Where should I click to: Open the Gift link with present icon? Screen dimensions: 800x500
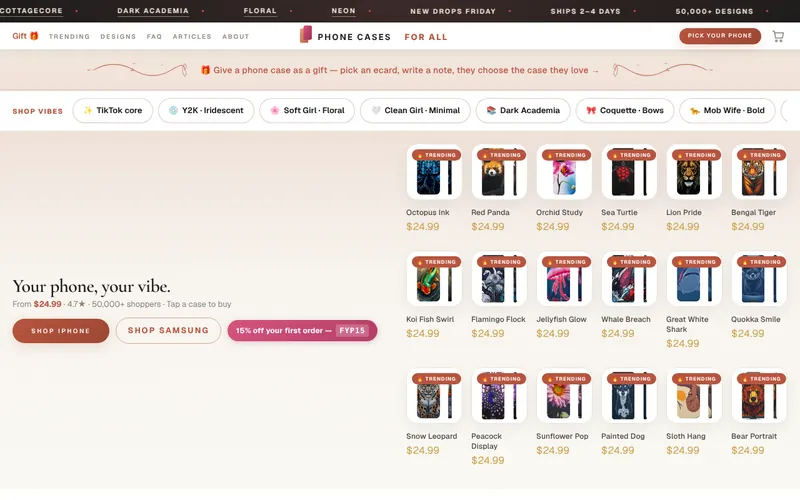(26, 36)
